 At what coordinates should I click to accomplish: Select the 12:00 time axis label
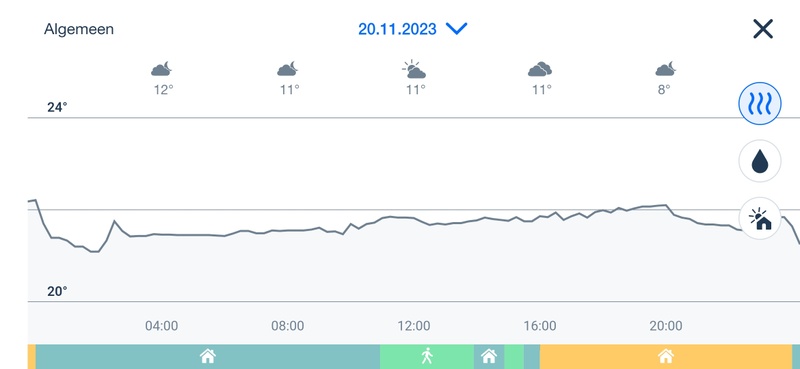[414, 326]
